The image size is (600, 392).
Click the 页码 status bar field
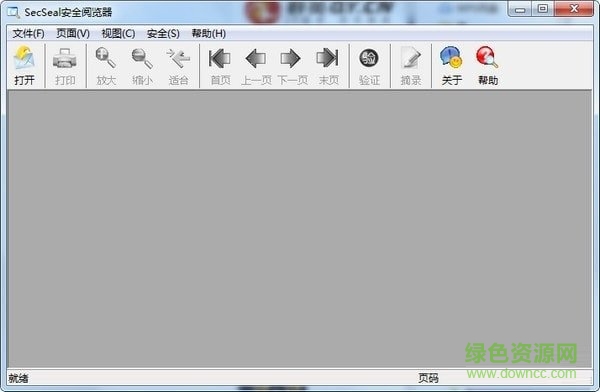428,378
